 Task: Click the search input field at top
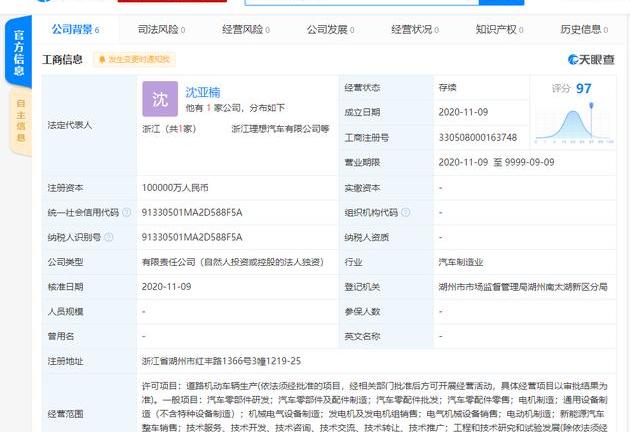[362, 2]
